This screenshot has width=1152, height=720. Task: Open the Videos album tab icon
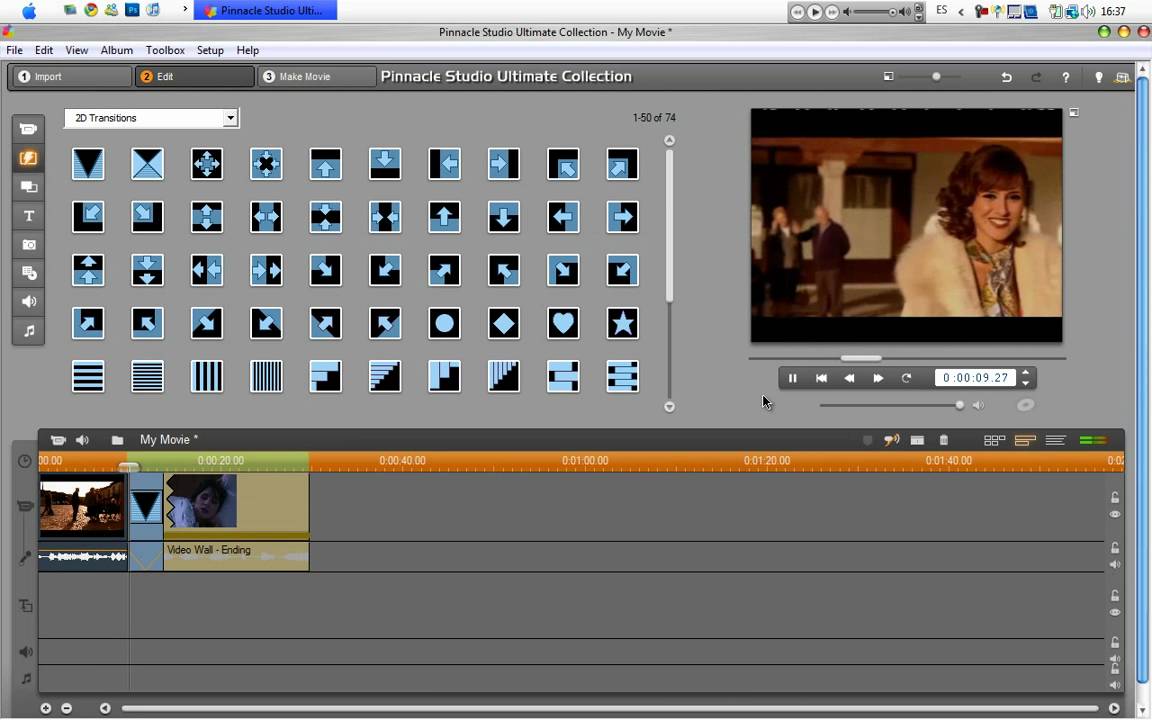[29, 129]
